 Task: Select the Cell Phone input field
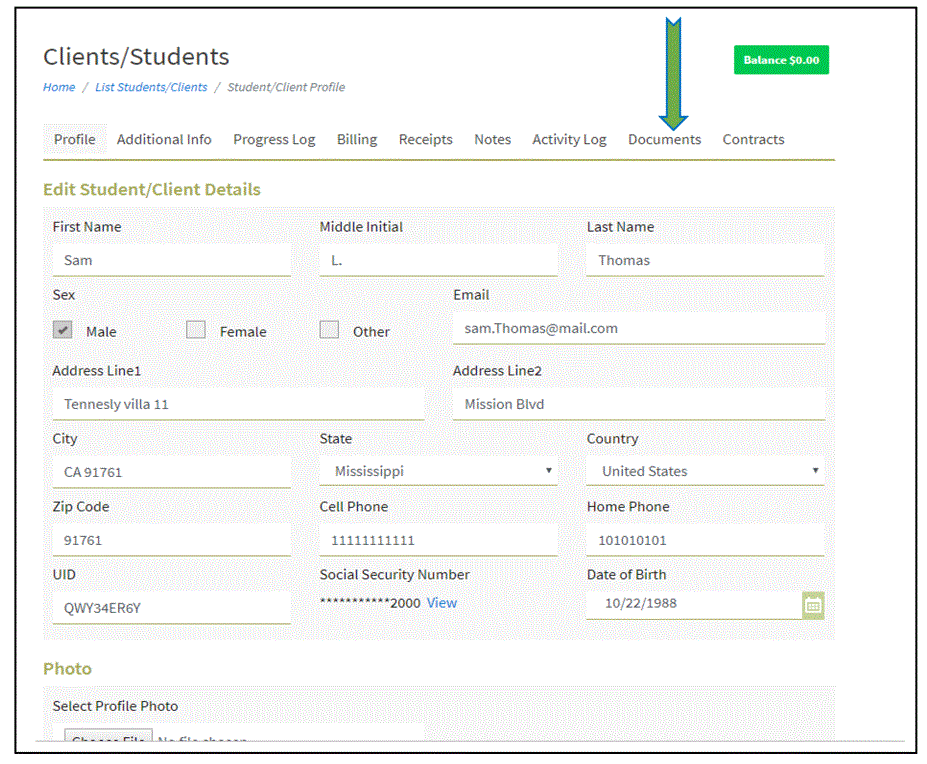[438, 540]
